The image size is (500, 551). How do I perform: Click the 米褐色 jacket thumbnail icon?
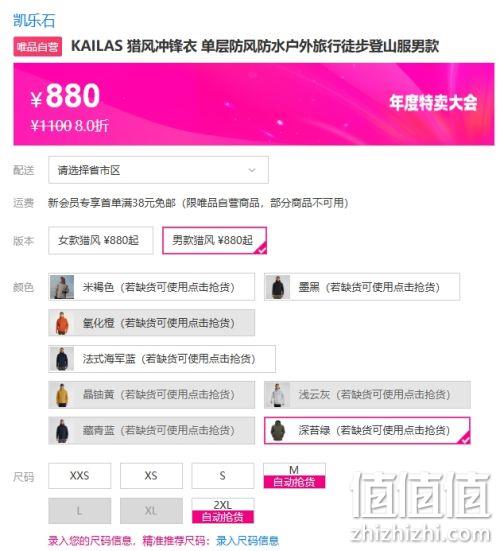click(62, 287)
